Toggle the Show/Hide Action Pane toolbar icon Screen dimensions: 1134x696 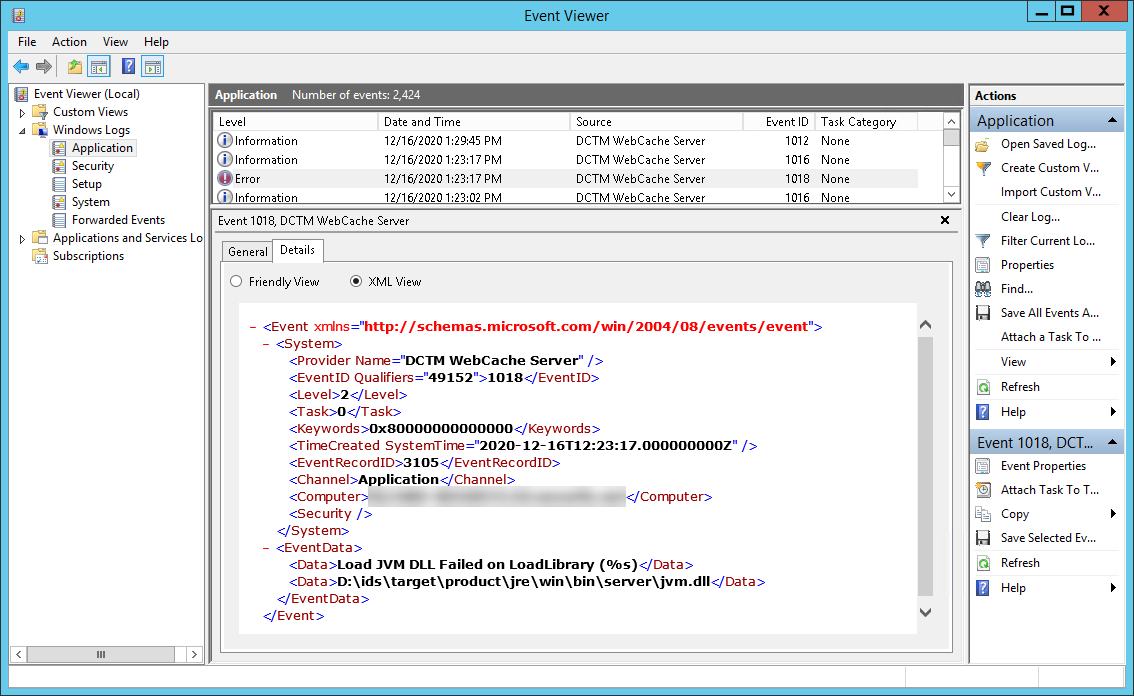pos(153,67)
